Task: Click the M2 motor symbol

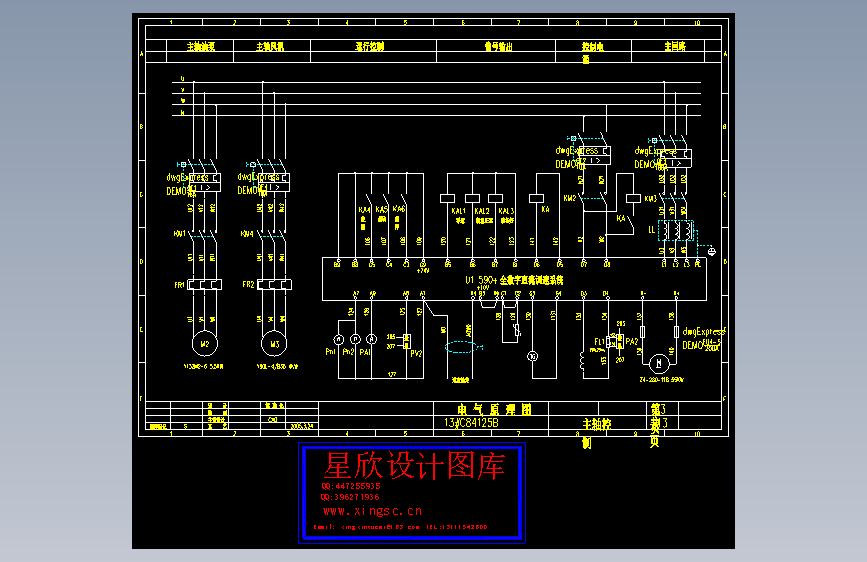Action: tap(205, 344)
